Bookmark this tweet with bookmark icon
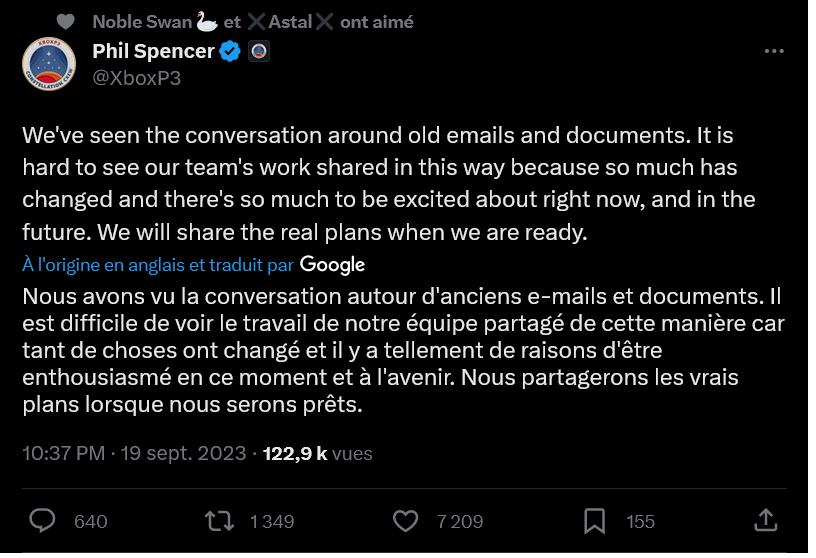This screenshot has height=558, width=816. click(x=594, y=520)
